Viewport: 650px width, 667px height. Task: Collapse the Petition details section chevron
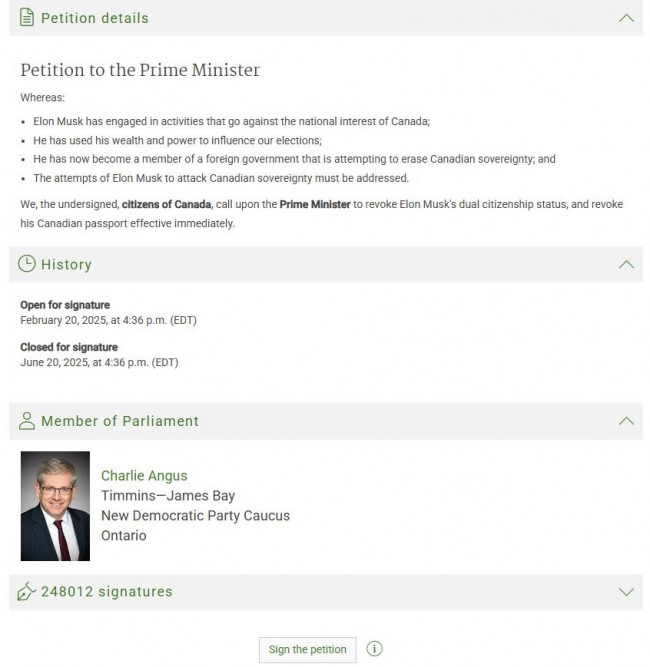click(x=626, y=18)
